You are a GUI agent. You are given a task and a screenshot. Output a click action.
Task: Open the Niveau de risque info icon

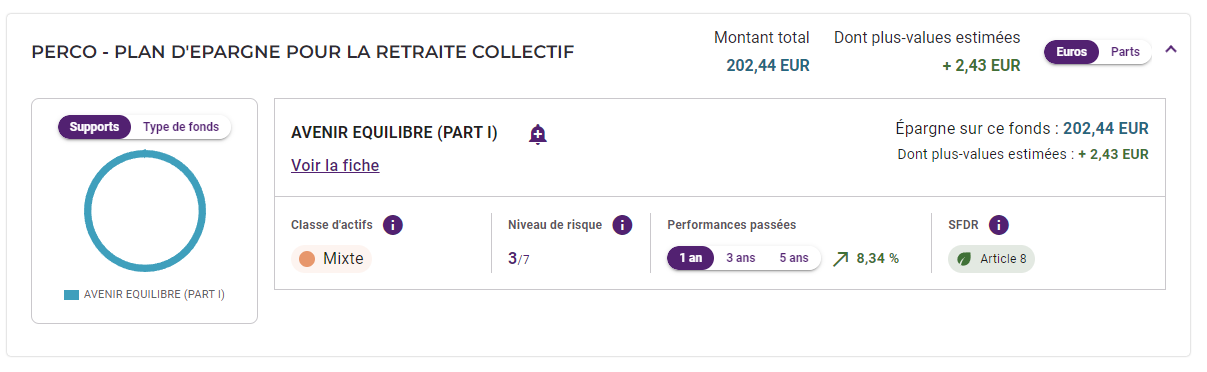[x=622, y=225]
